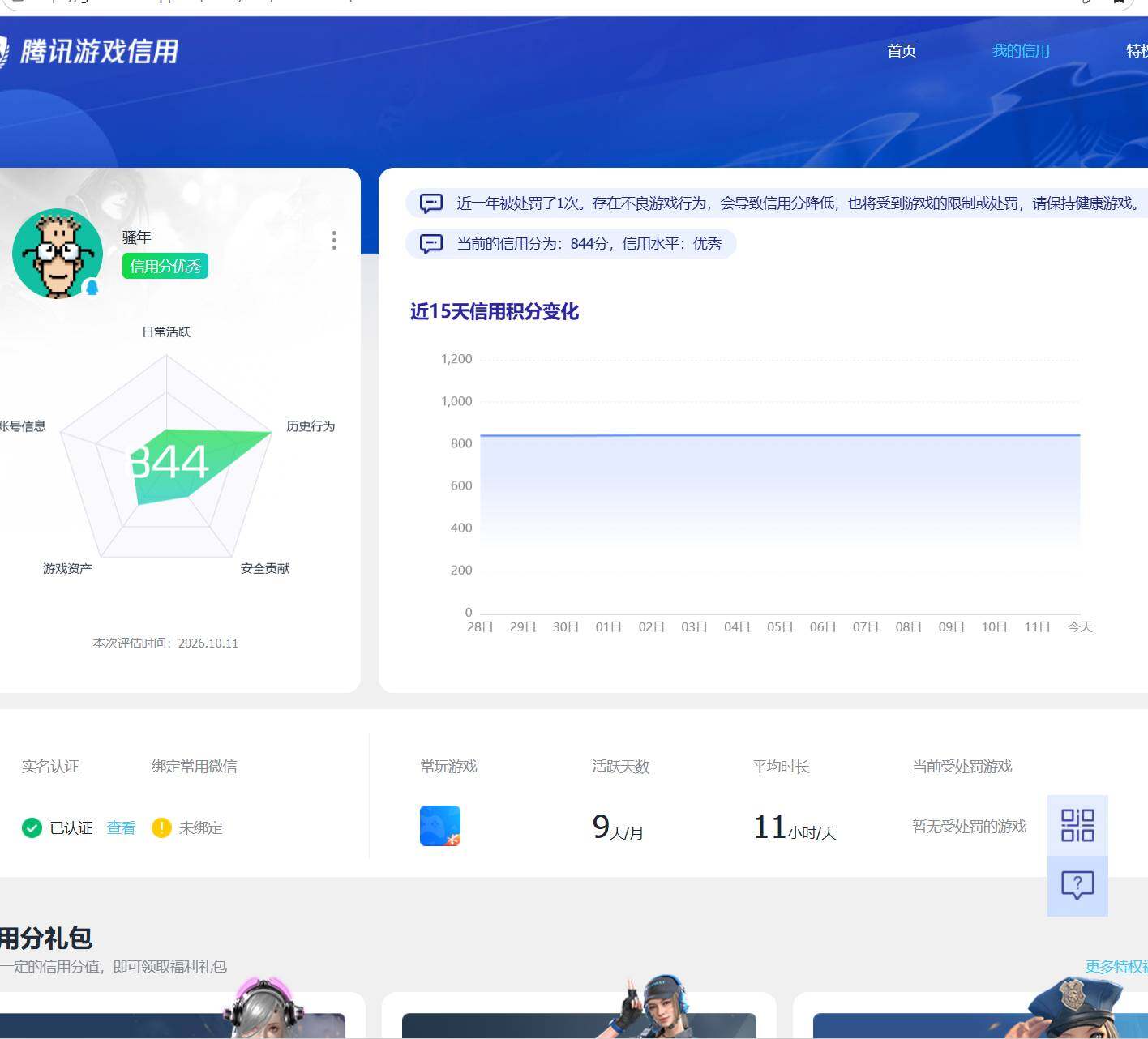Click 05日 on the chart axis
The height and width of the screenshot is (1039, 1148).
pos(780,627)
